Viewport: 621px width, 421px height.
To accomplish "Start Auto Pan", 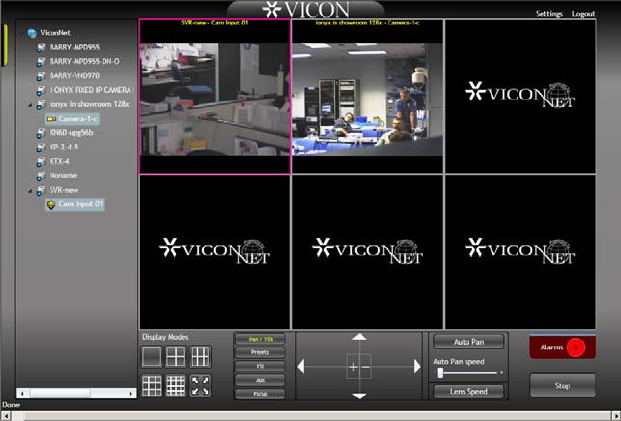I will (x=469, y=342).
